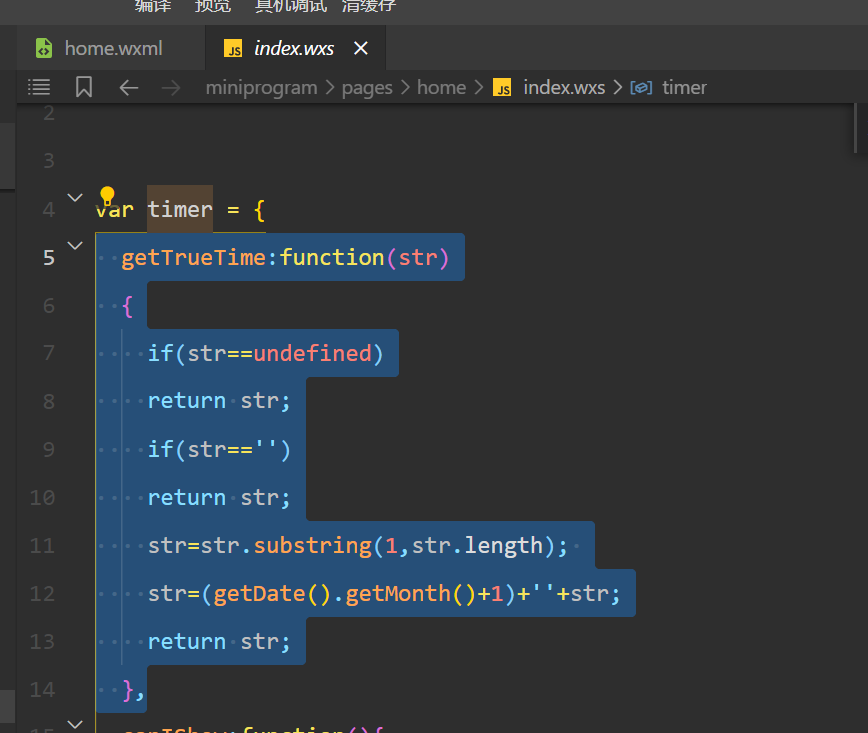Select the index.wxs editor tab
The height and width of the screenshot is (733, 868).
coord(295,48)
